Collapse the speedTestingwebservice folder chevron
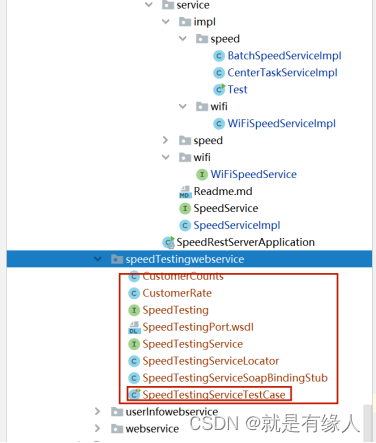 98,259
